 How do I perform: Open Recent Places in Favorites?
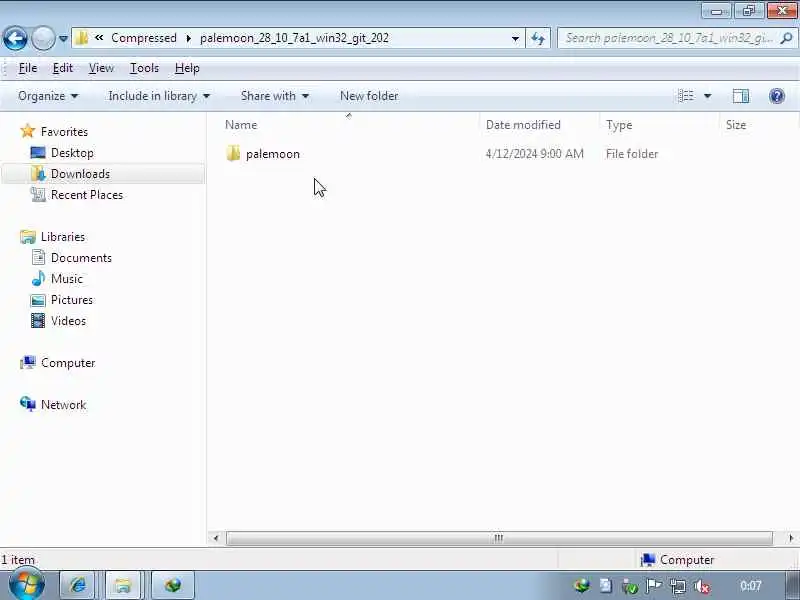pos(87,195)
